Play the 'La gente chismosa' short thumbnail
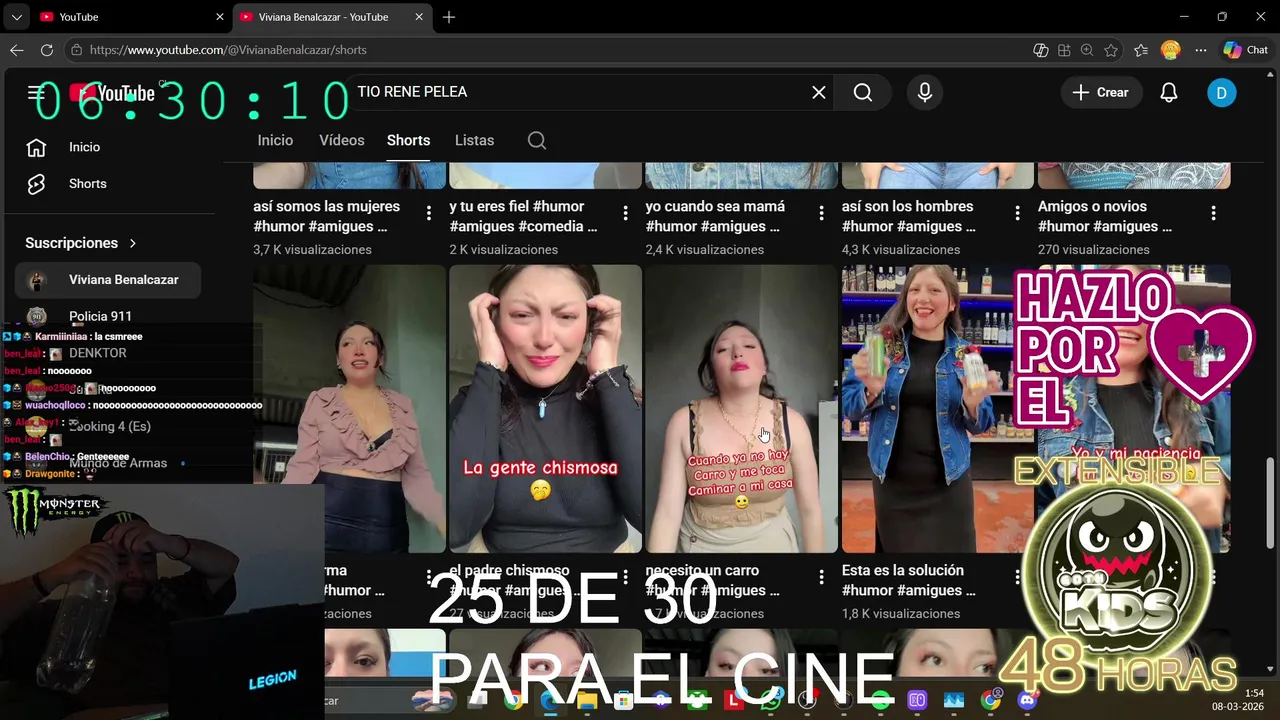Viewport: 1280px width, 720px height. click(545, 408)
